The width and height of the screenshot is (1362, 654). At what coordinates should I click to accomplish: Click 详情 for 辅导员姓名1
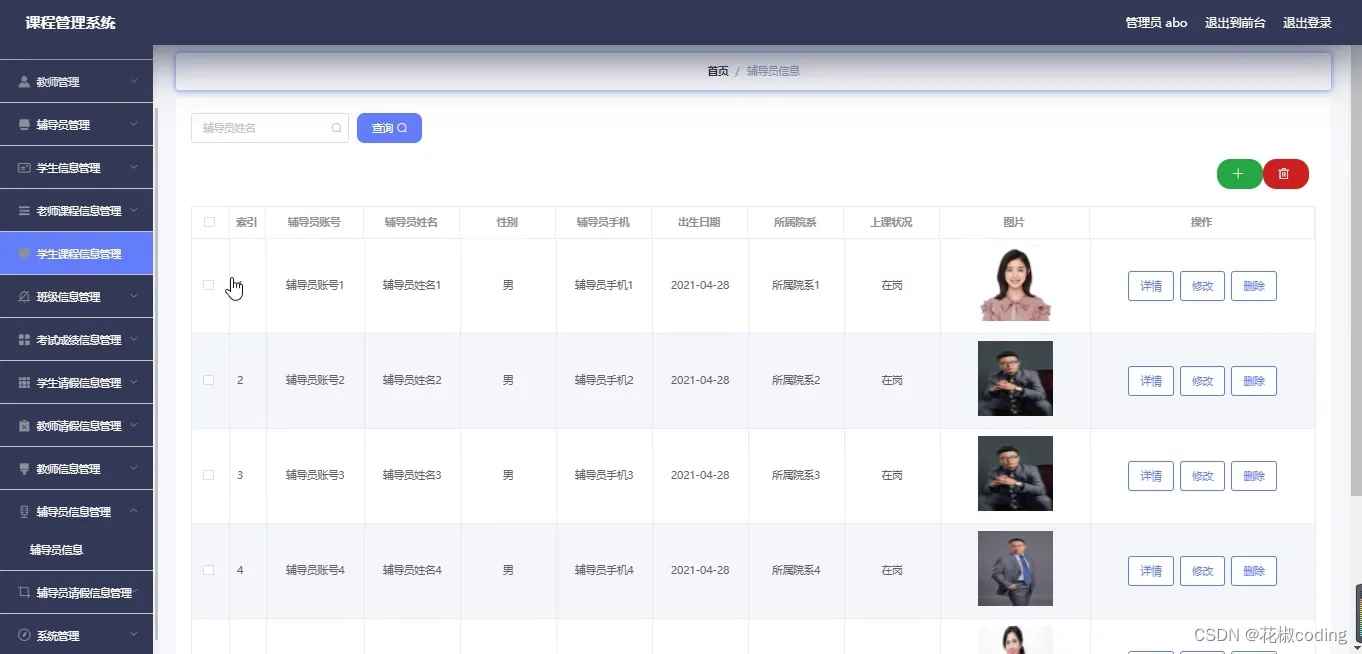(x=1151, y=286)
